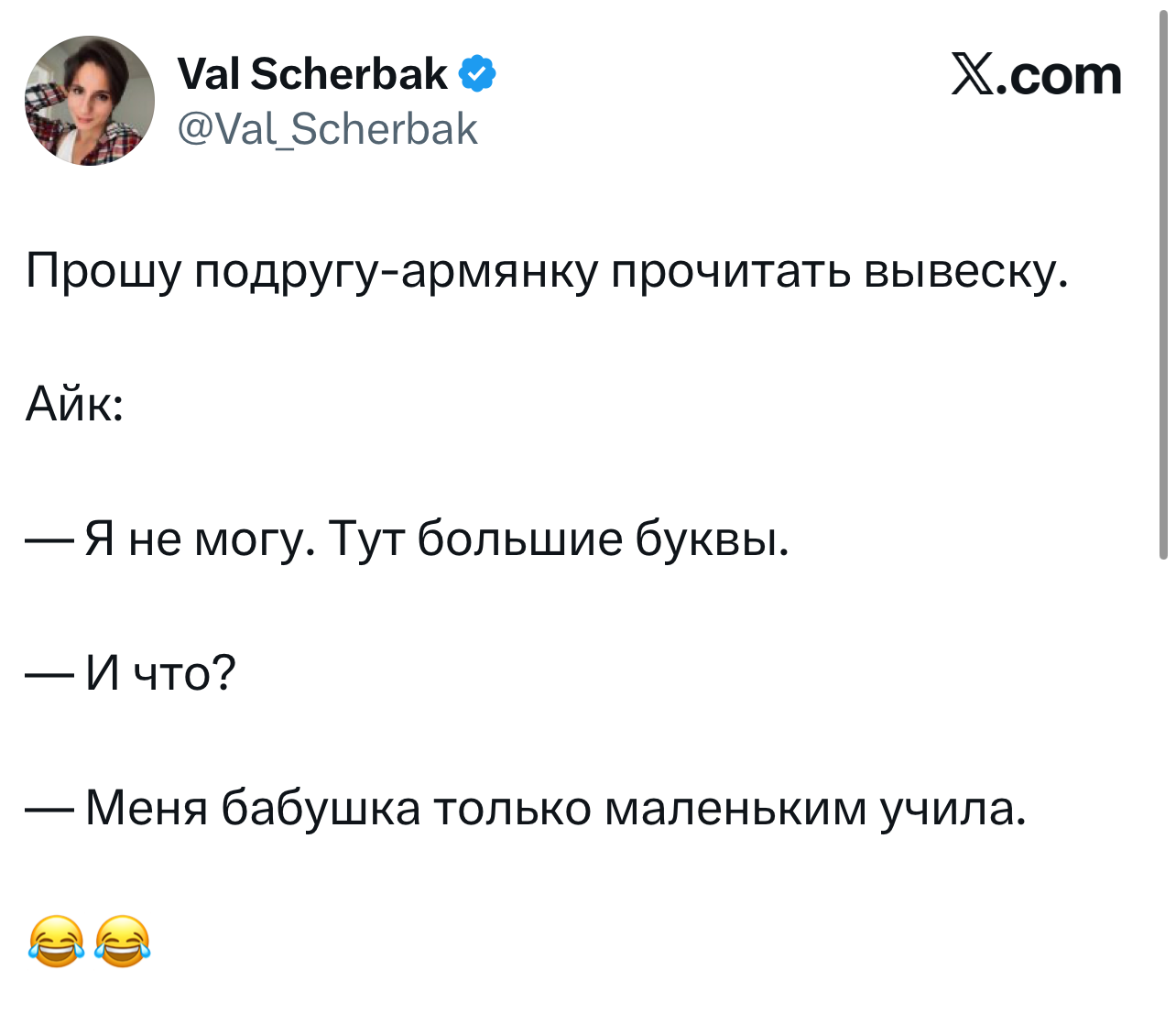Click the word "бабушка" in the last line
1176x1024 pixels.
[321, 808]
